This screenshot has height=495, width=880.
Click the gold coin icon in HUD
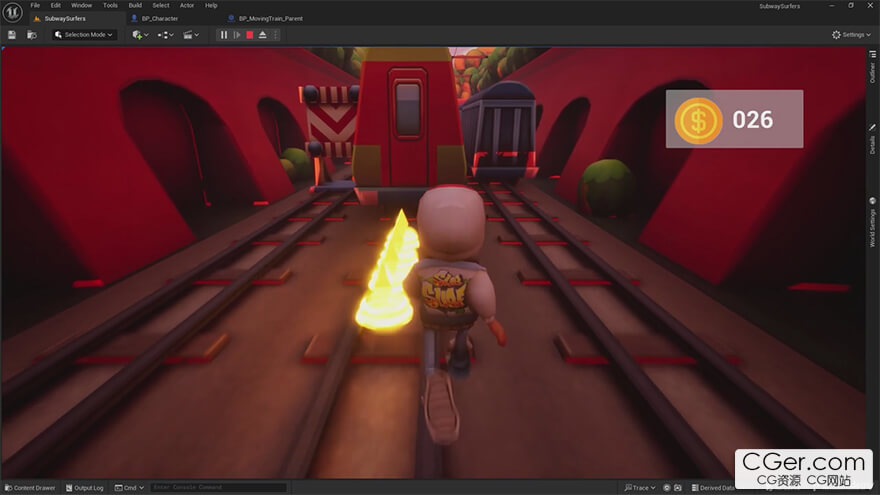point(698,120)
